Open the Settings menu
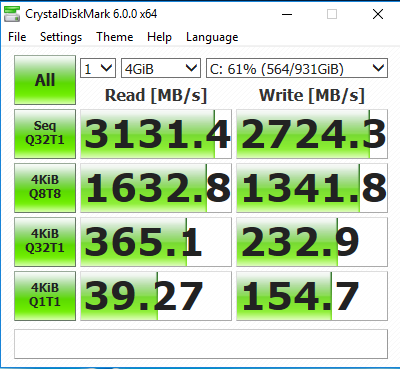The height and width of the screenshot is (369, 400). click(x=61, y=37)
